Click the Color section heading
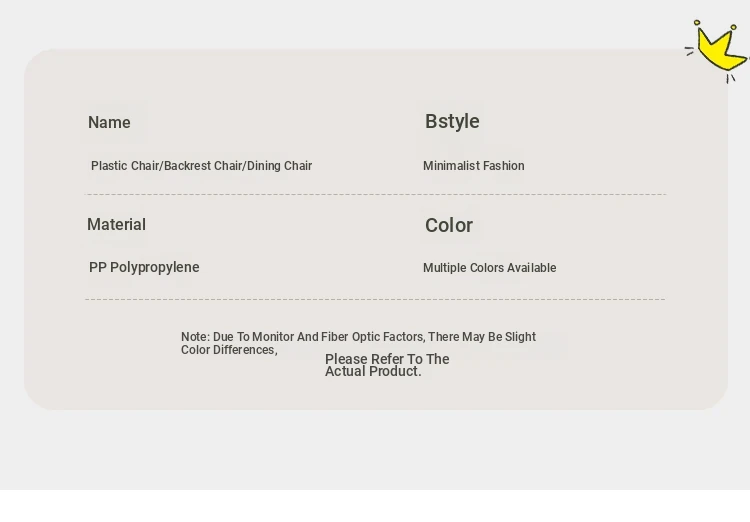Image resolution: width=750 pixels, height=522 pixels. [x=449, y=226]
